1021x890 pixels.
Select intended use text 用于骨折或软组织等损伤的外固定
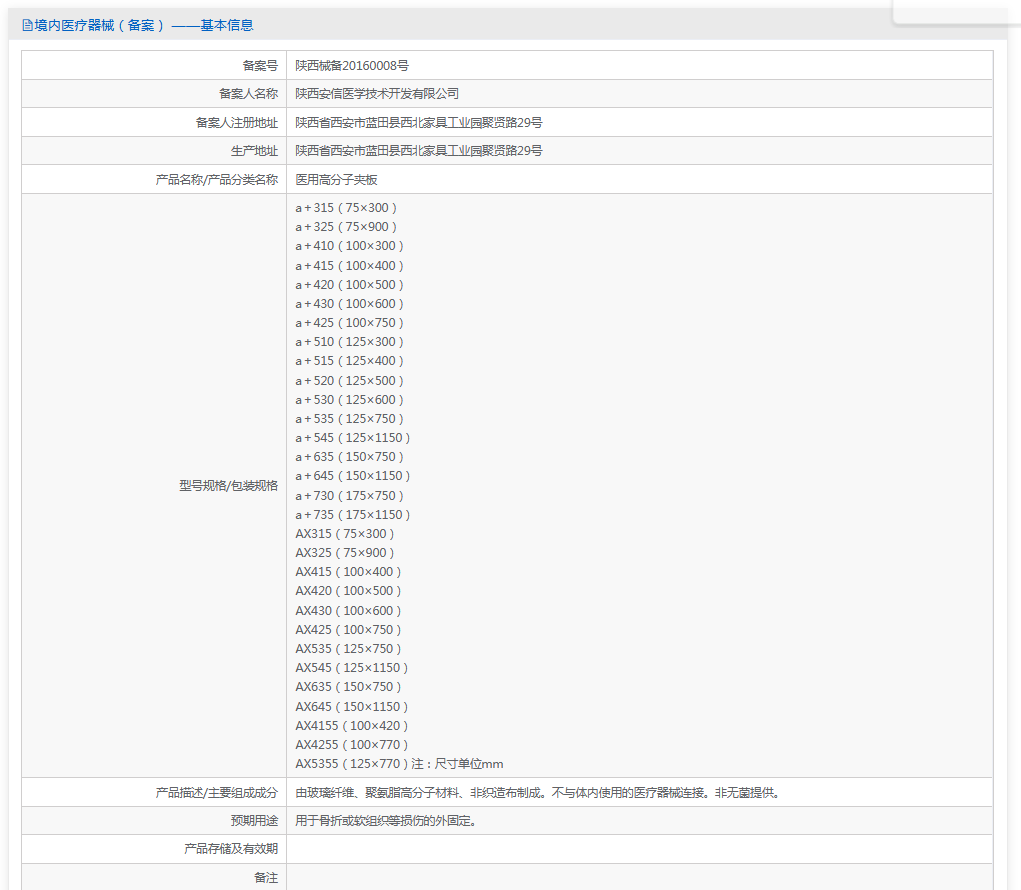386,821
